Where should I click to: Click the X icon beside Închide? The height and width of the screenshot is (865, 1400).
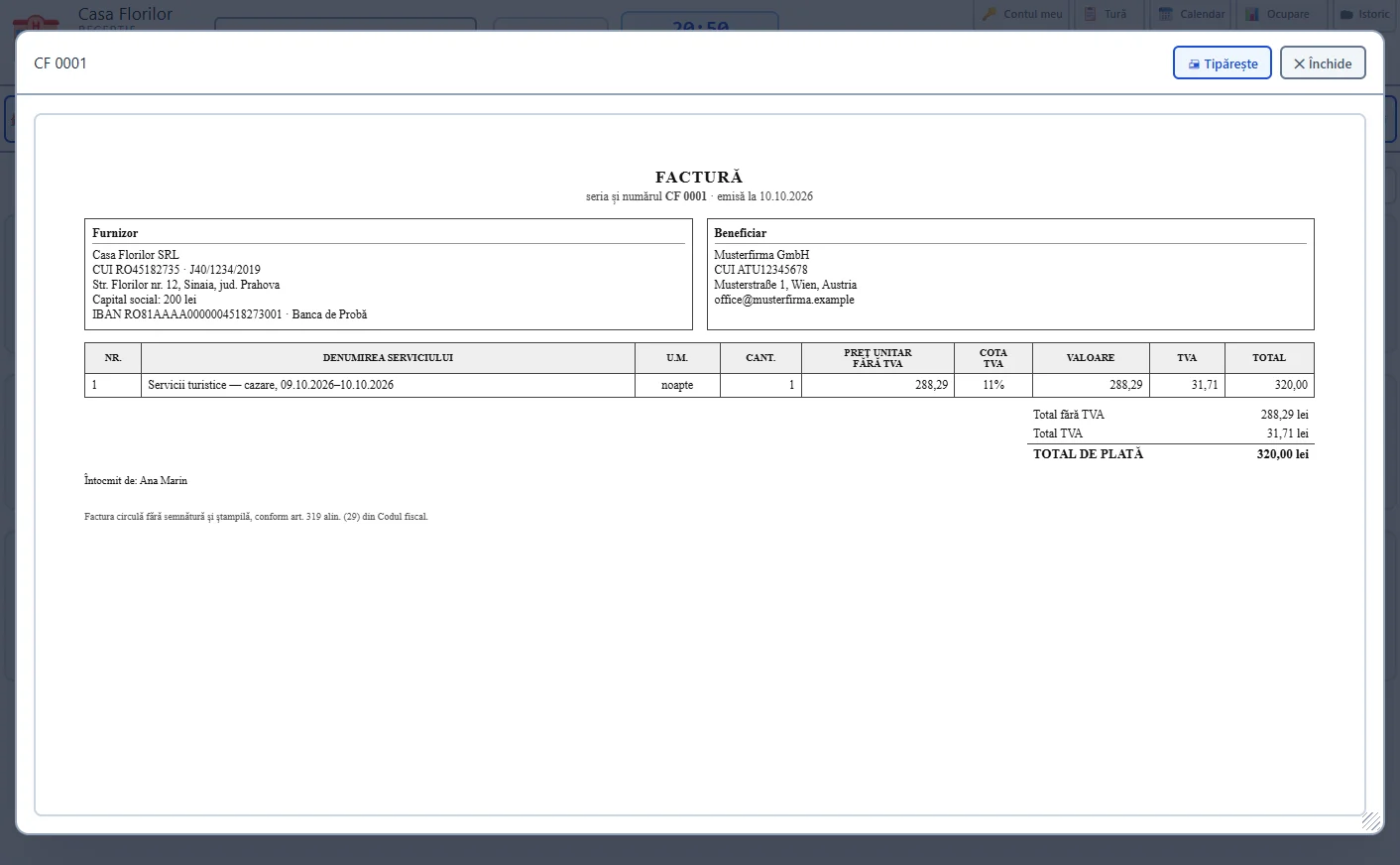coord(1299,63)
